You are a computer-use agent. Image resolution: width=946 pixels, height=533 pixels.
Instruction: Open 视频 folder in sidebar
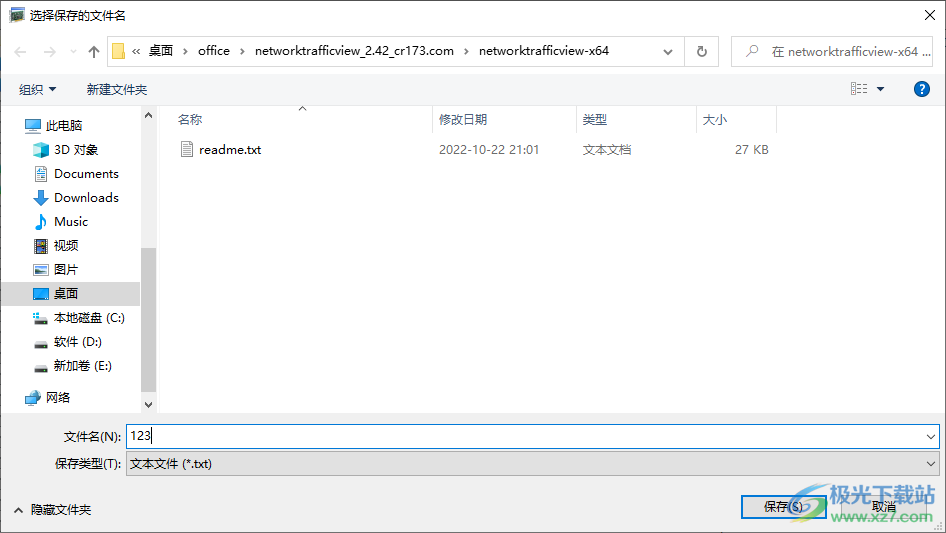click(x=66, y=246)
